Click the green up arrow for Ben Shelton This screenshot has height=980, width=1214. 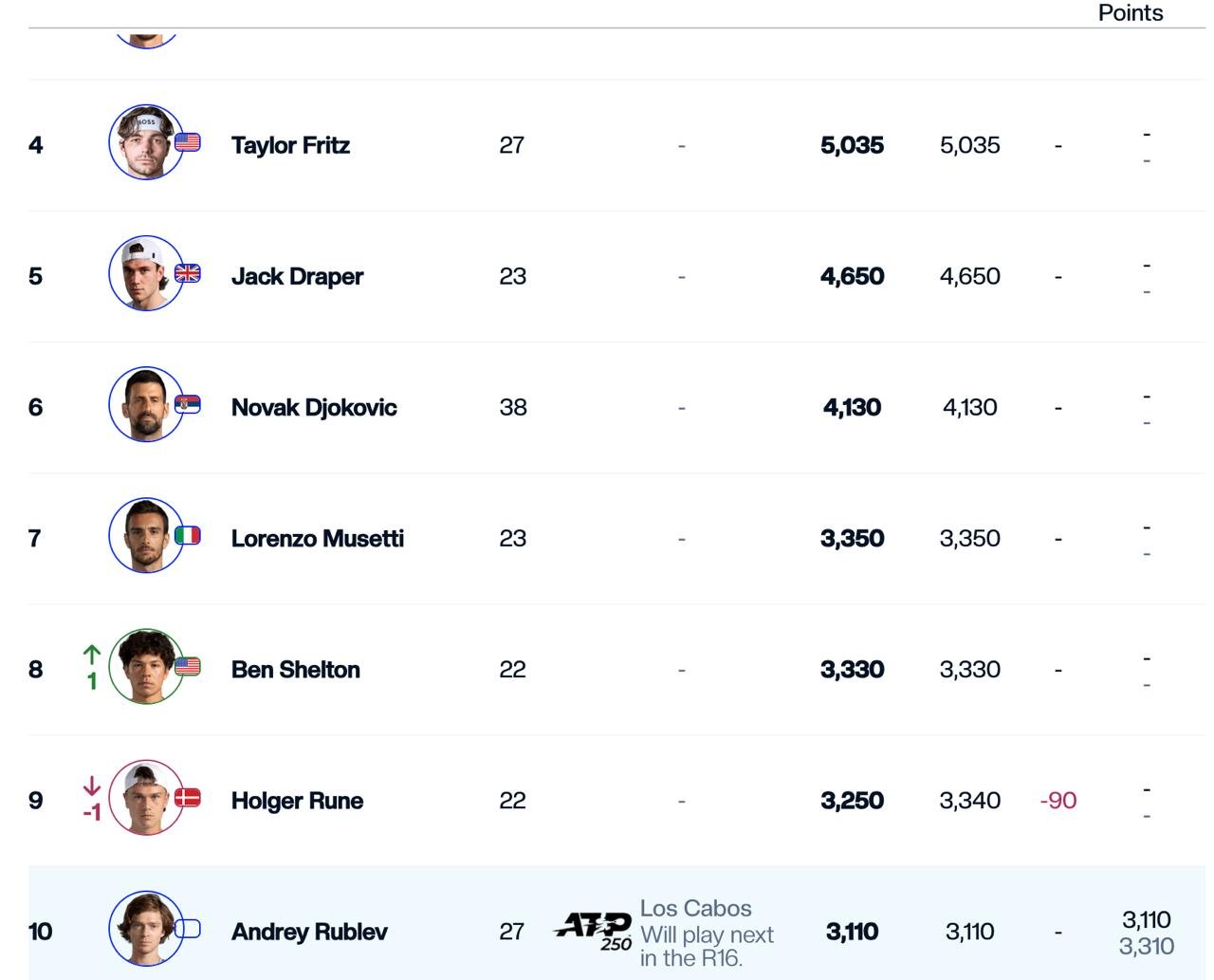[x=92, y=655]
